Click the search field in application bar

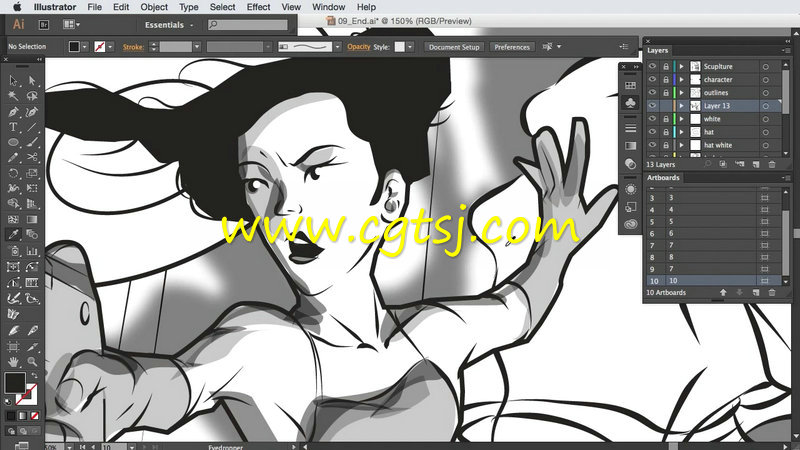(x=248, y=24)
